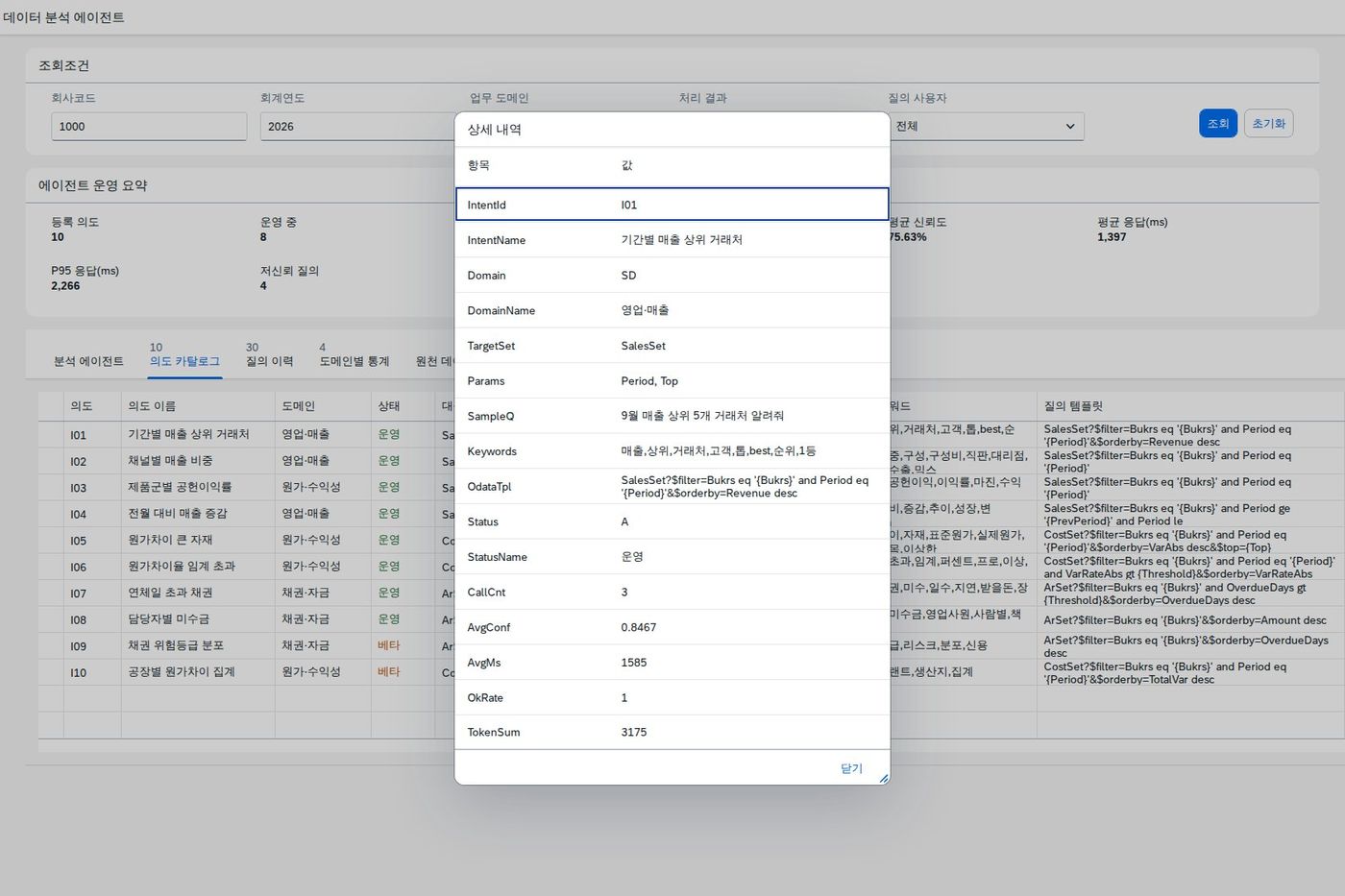
Task: Open the 도메인별 통계 tab
Action: 355,361
